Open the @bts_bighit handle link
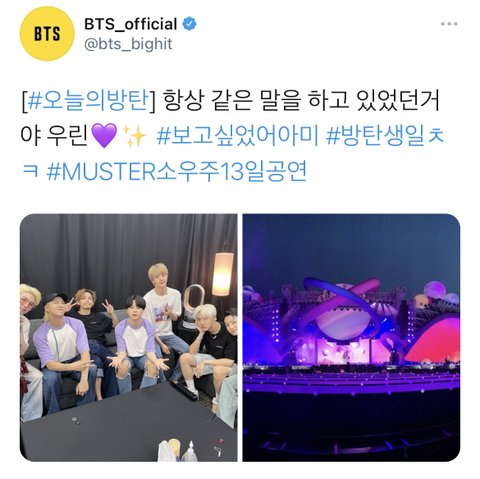 coord(128,44)
